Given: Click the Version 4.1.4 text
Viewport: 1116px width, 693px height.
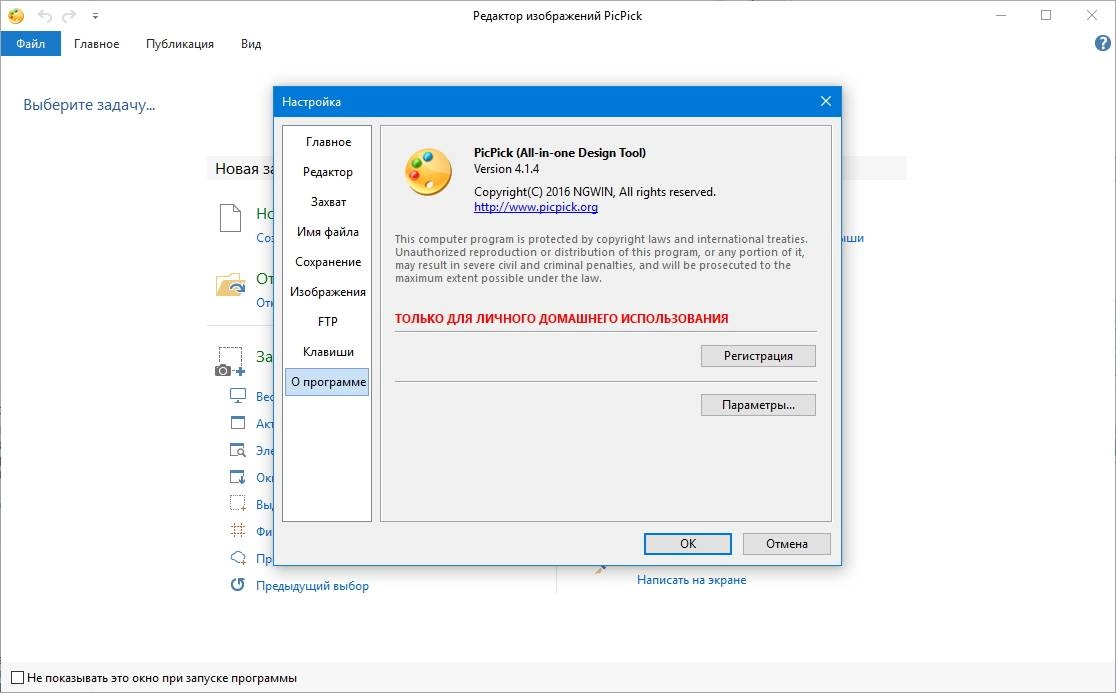Looking at the screenshot, I should [x=507, y=169].
